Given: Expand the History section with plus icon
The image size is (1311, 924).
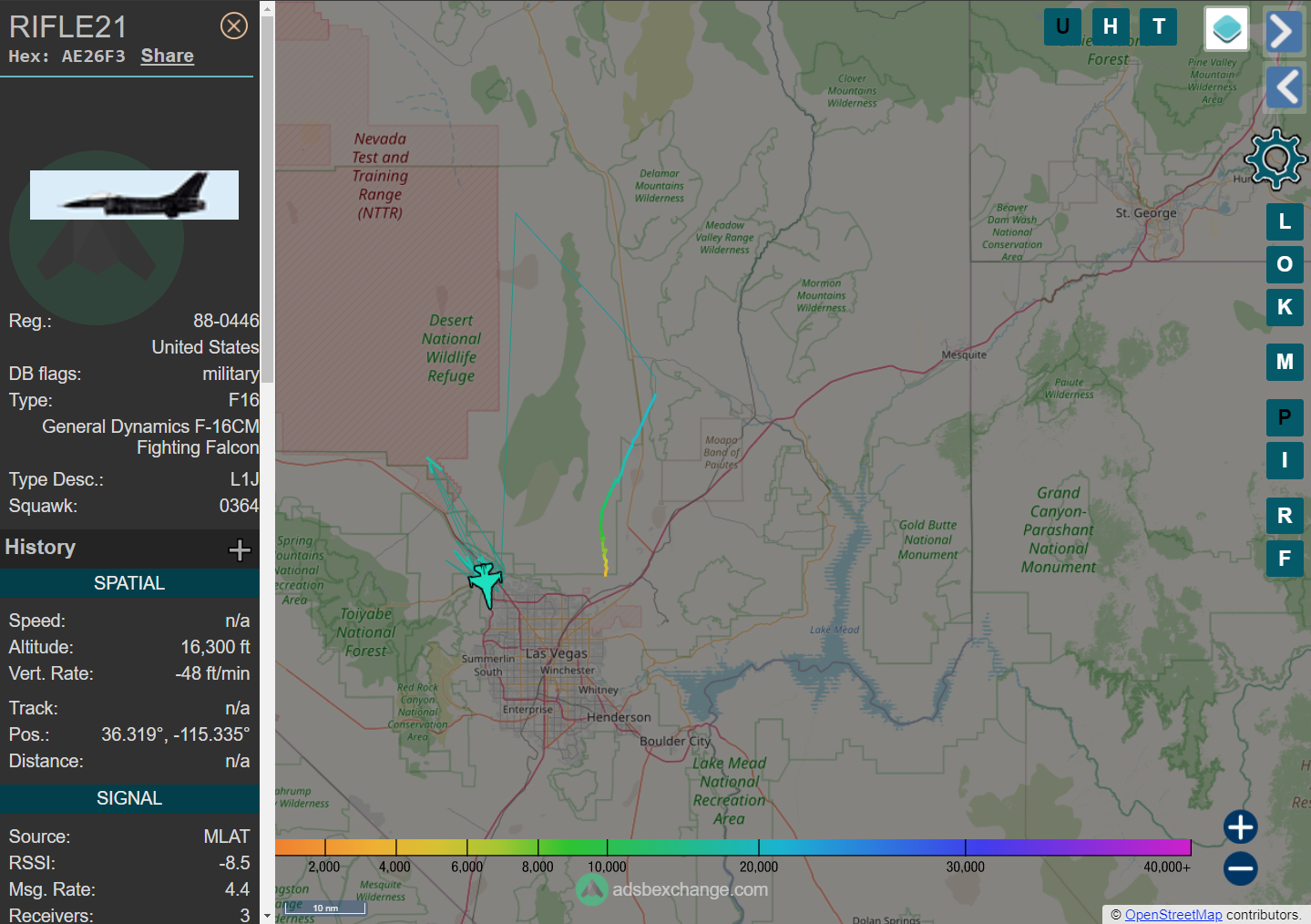Looking at the screenshot, I should click(x=240, y=549).
